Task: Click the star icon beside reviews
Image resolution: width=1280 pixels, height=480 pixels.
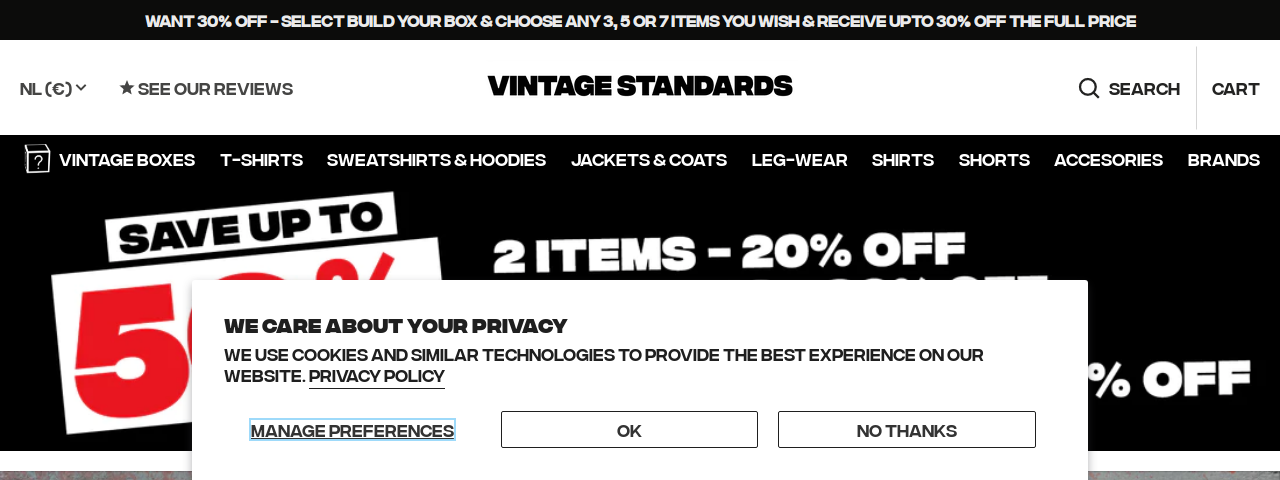Action: pos(126,88)
